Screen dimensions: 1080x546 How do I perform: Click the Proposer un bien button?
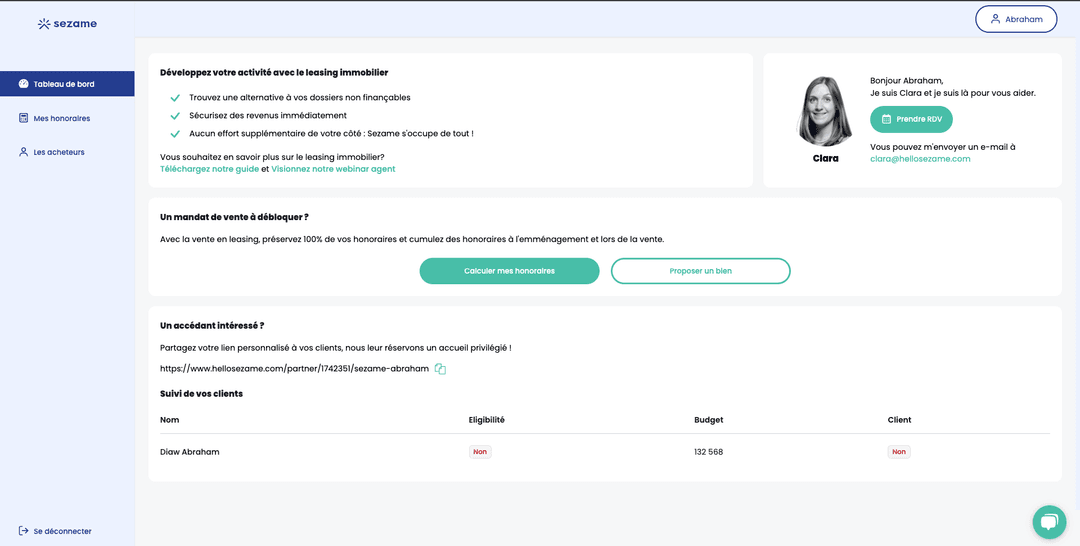coord(700,271)
